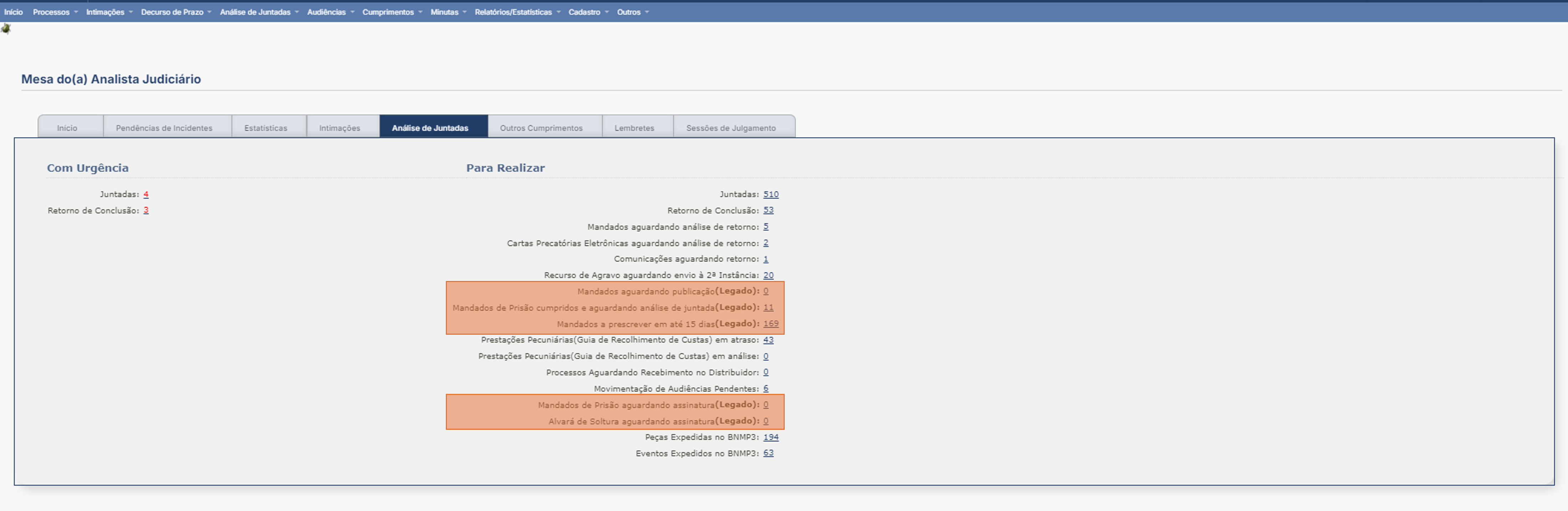
Task: Open Prestações Pecuniárias em atraso count 43
Action: 769,339
